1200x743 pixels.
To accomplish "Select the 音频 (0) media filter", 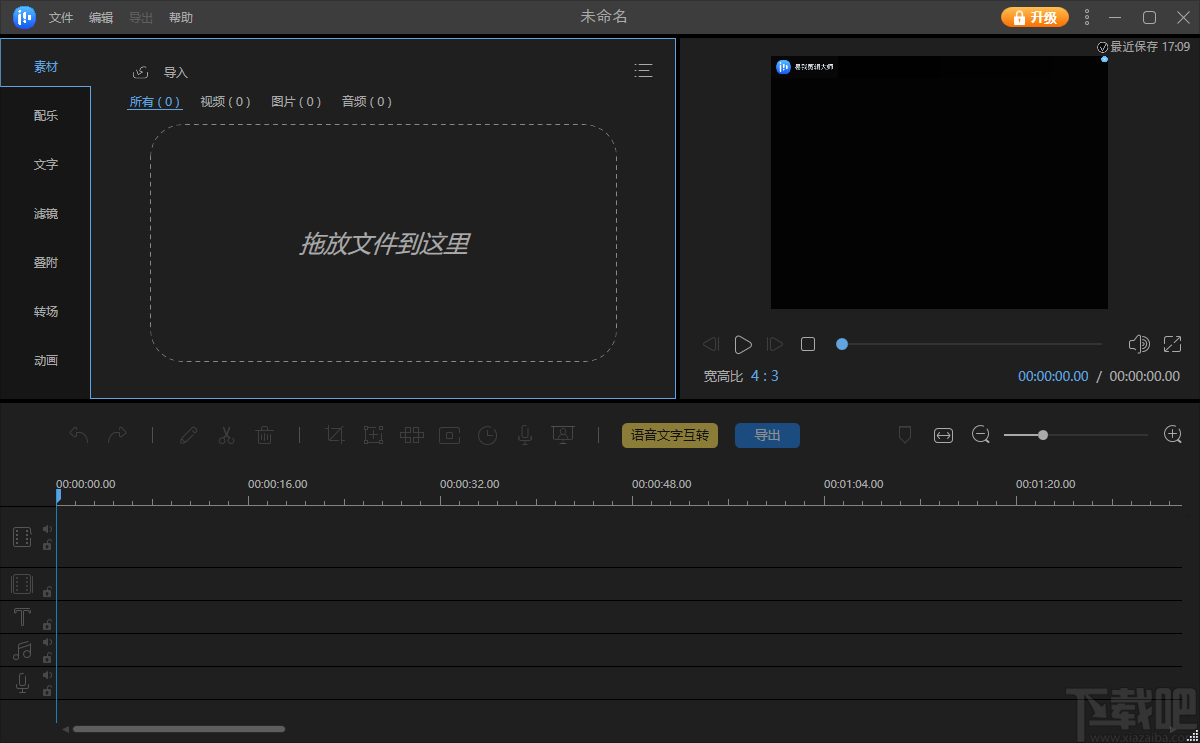I will 367,101.
